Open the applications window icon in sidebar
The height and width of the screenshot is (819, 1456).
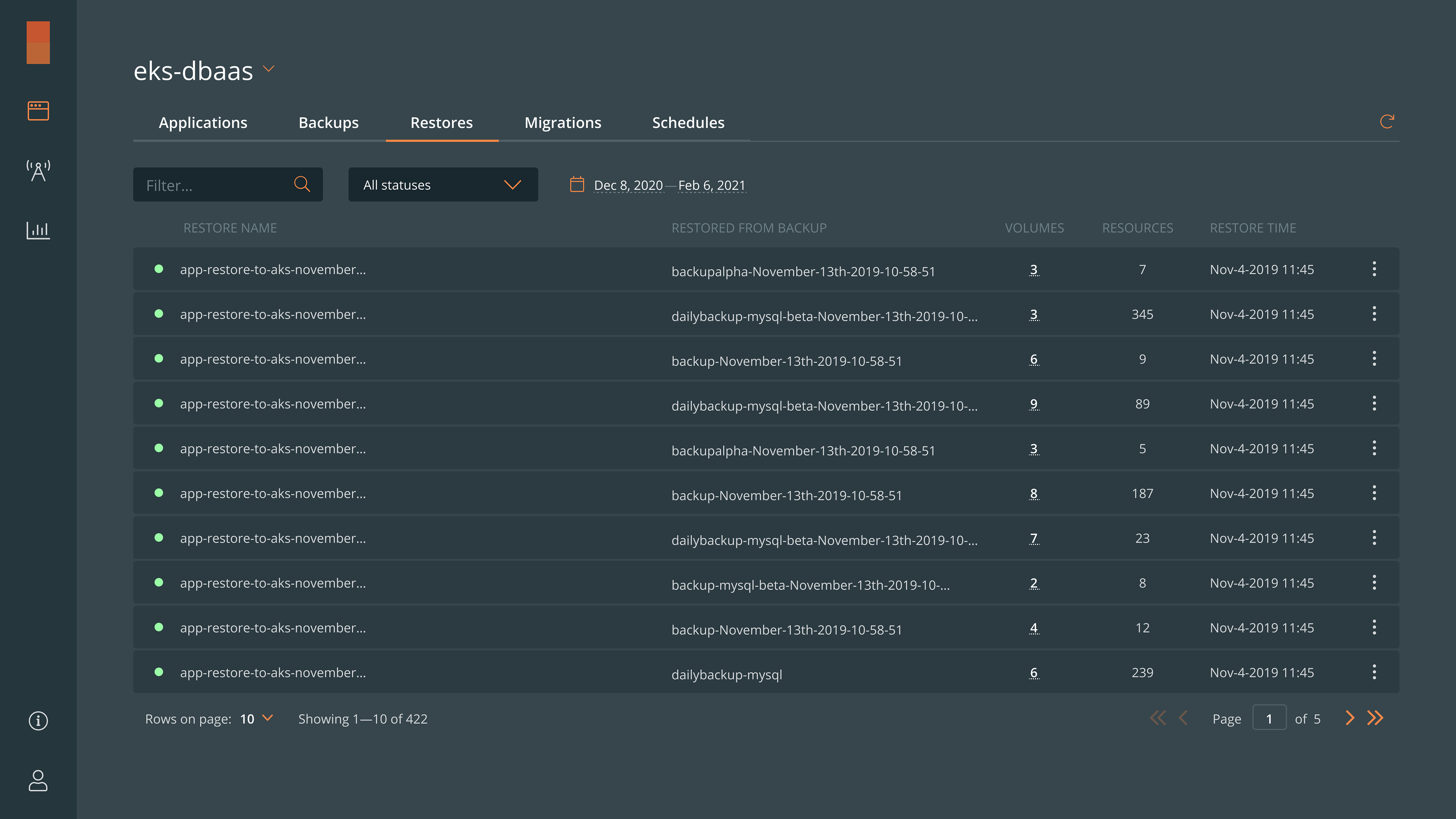tap(38, 111)
